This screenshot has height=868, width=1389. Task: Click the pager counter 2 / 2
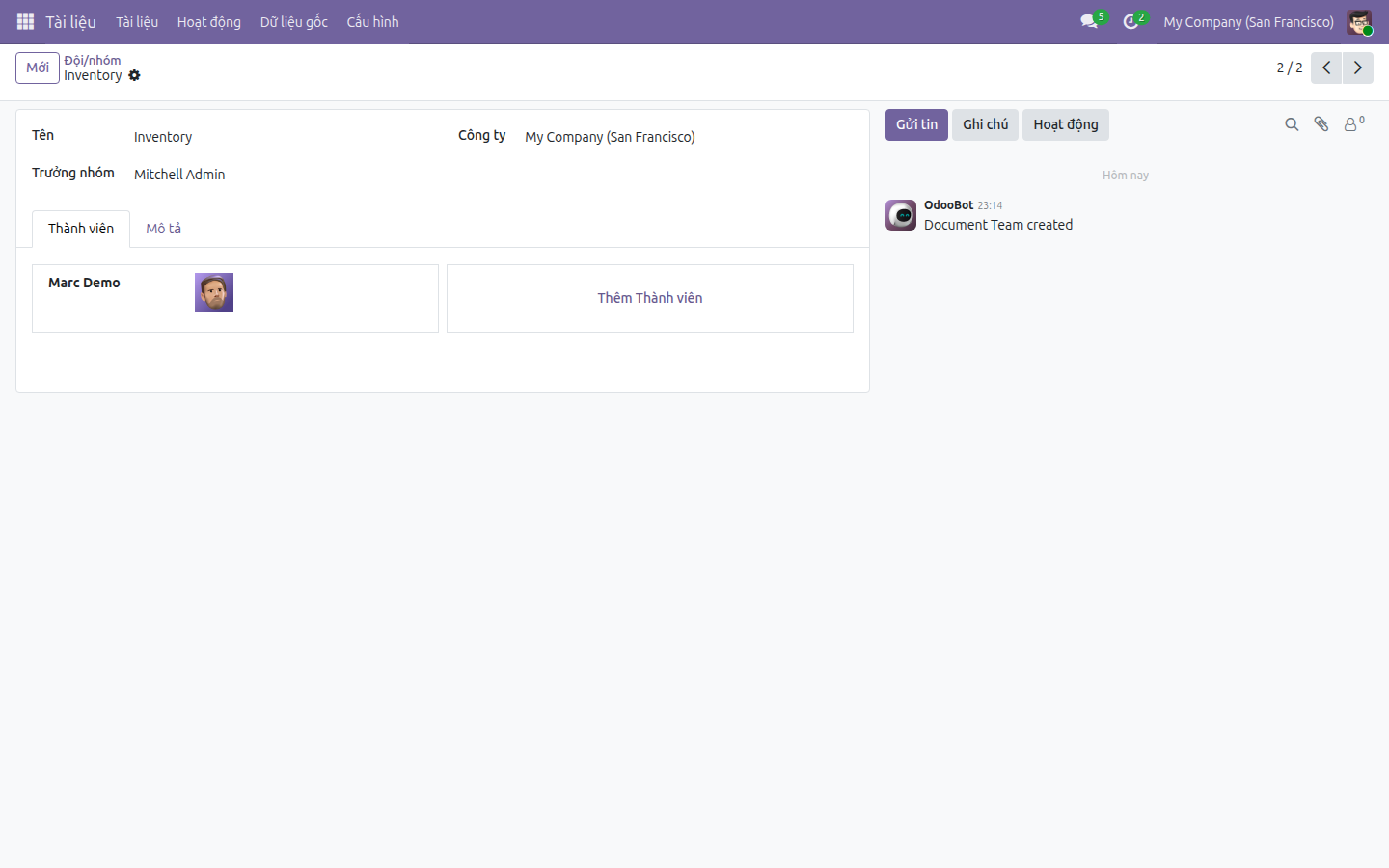click(x=1290, y=68)
